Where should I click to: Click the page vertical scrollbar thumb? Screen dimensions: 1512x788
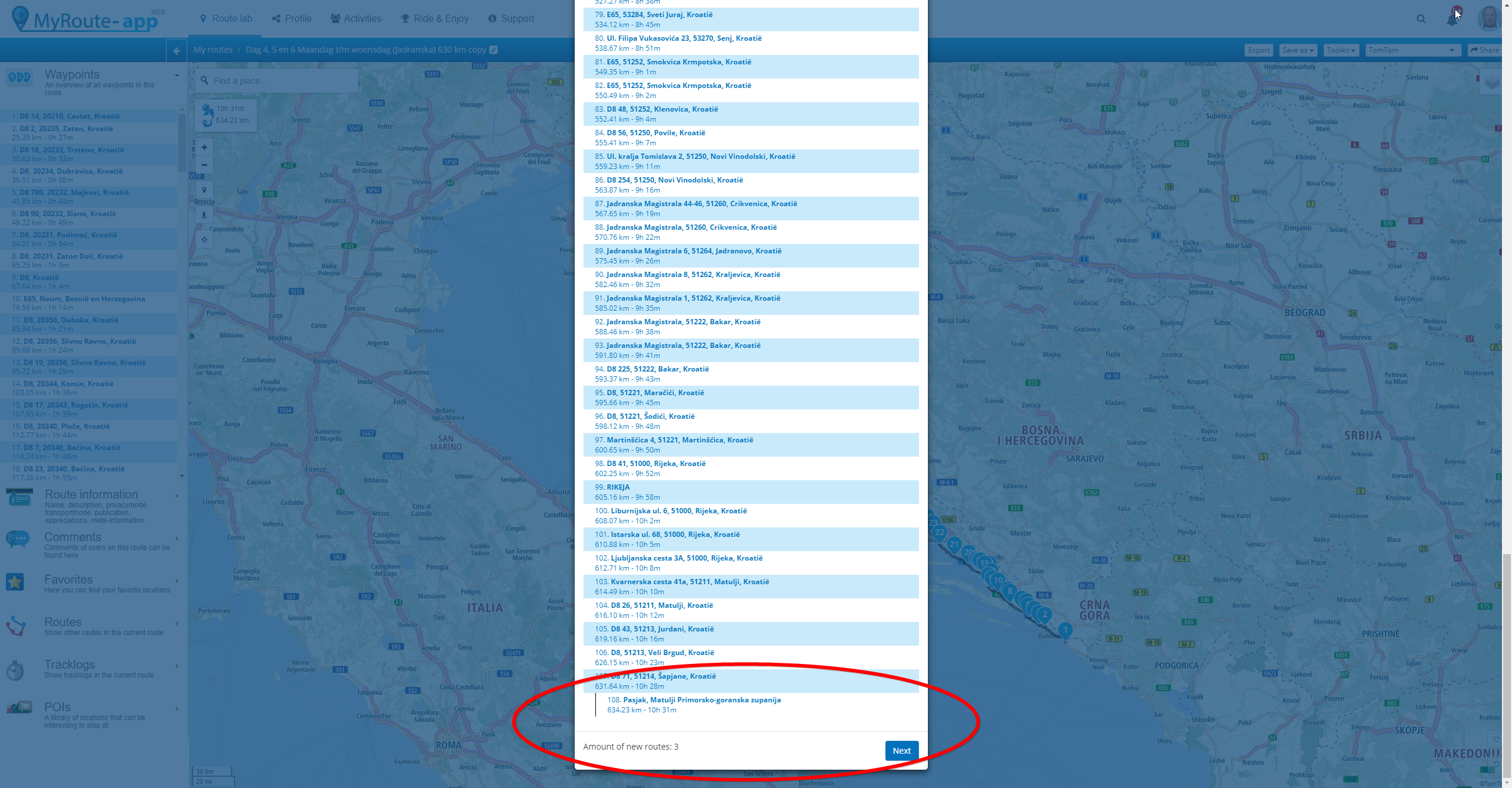point(1507,665)
